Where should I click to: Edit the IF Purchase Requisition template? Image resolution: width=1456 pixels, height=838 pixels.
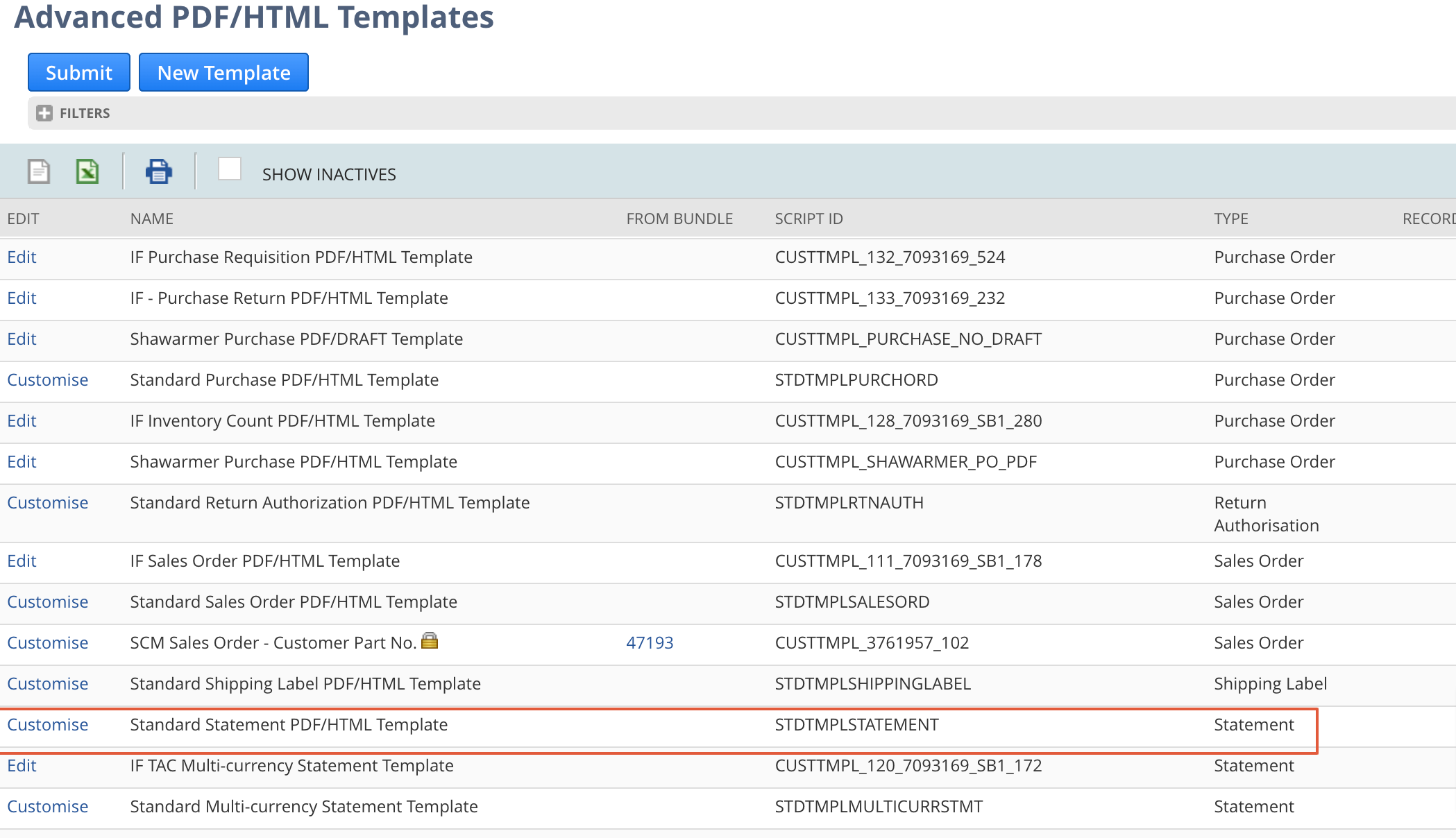[x=22, y=257]
